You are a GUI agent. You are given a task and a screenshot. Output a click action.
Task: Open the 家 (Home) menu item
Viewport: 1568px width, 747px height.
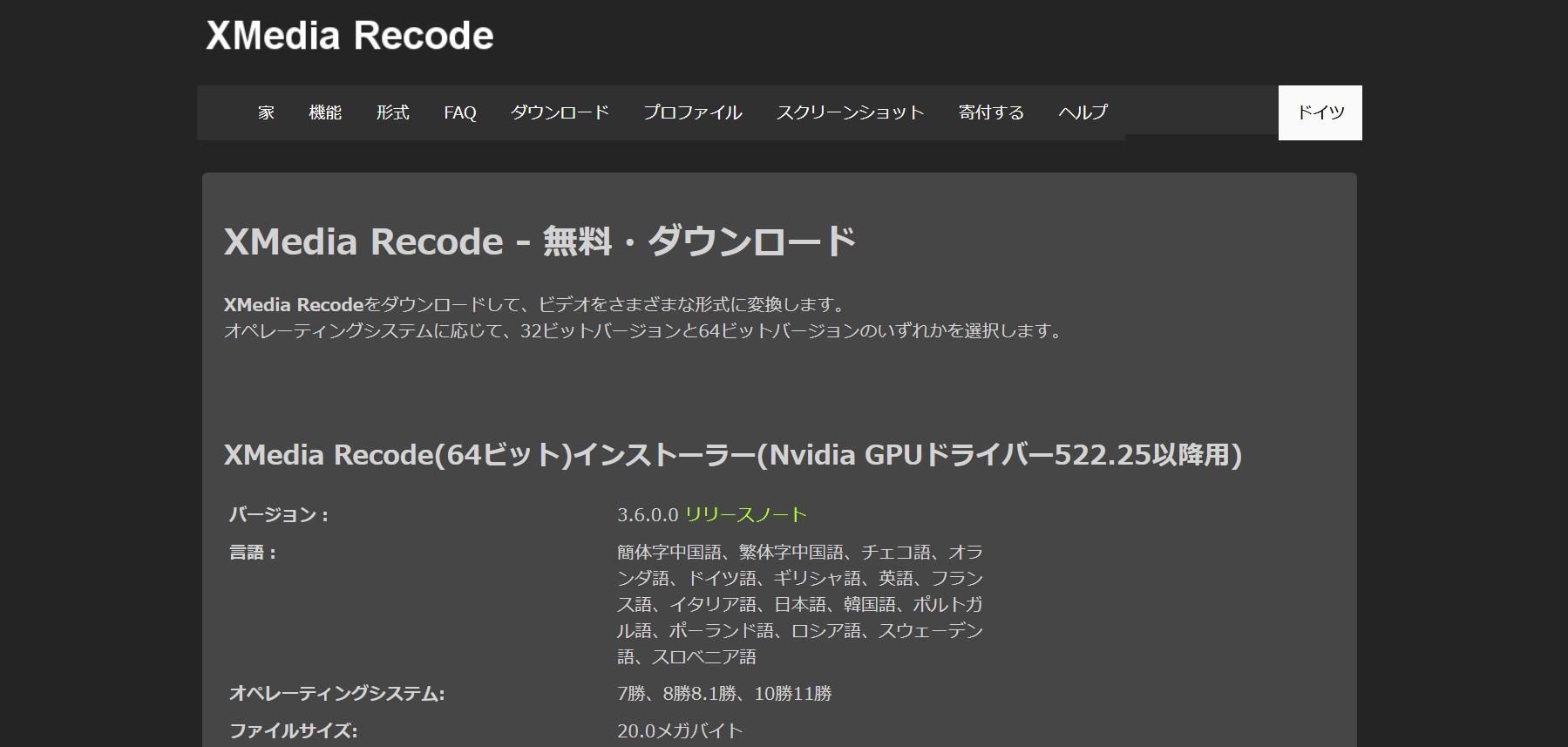click(x=266, y=112)
